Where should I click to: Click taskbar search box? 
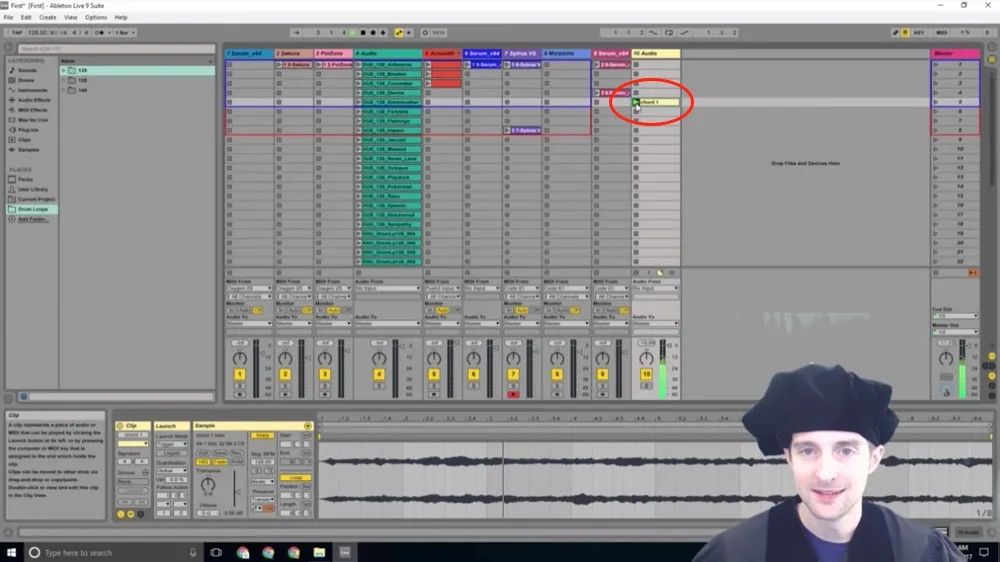(x=115, y=552)
